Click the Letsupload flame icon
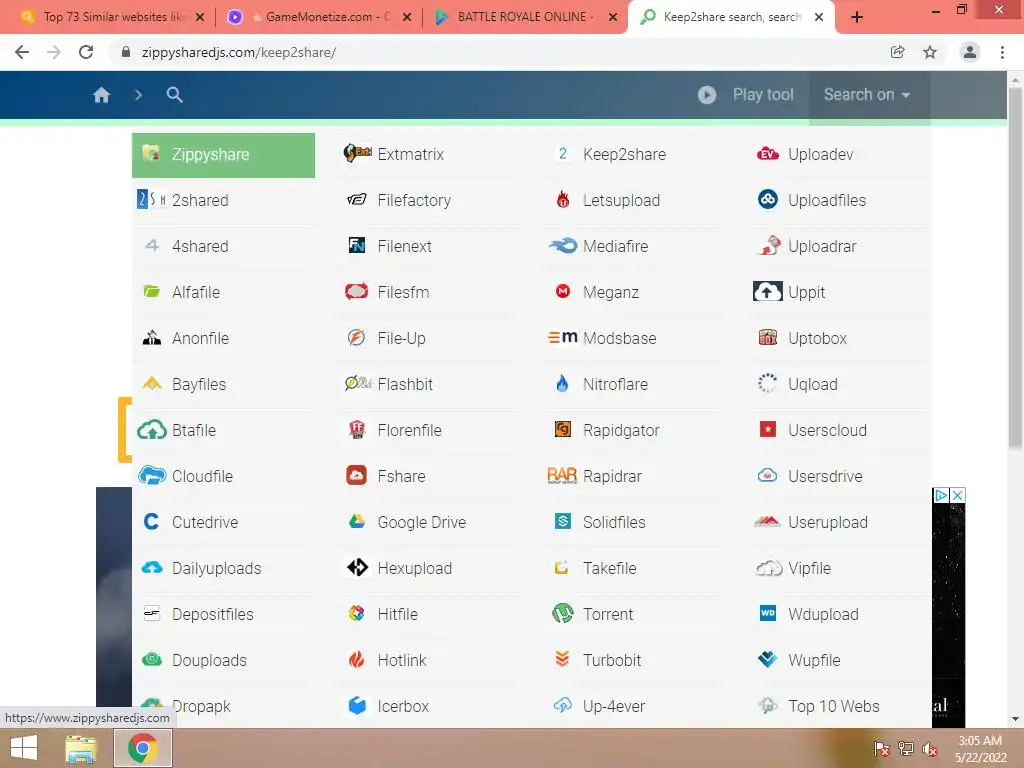This screenshot has width=1024, height=768. [562, 199]
